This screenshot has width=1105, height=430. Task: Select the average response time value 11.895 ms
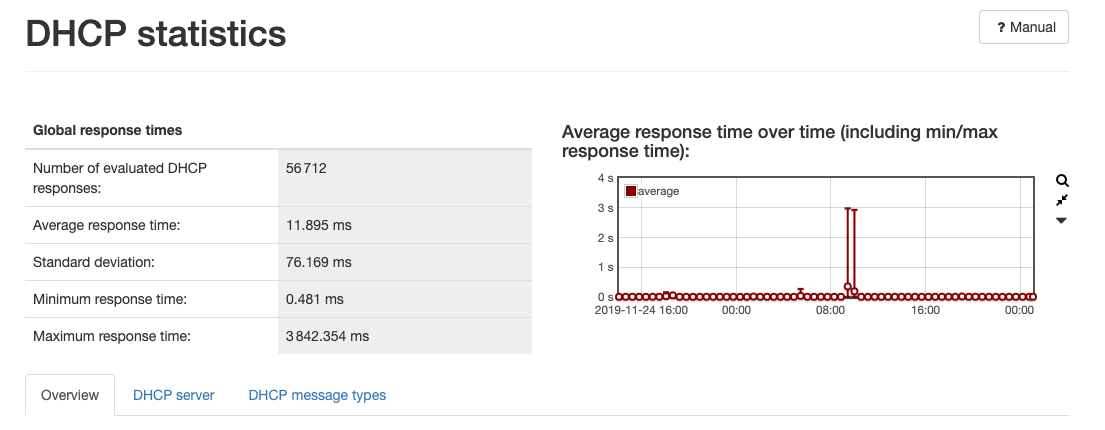coord(318,225)
